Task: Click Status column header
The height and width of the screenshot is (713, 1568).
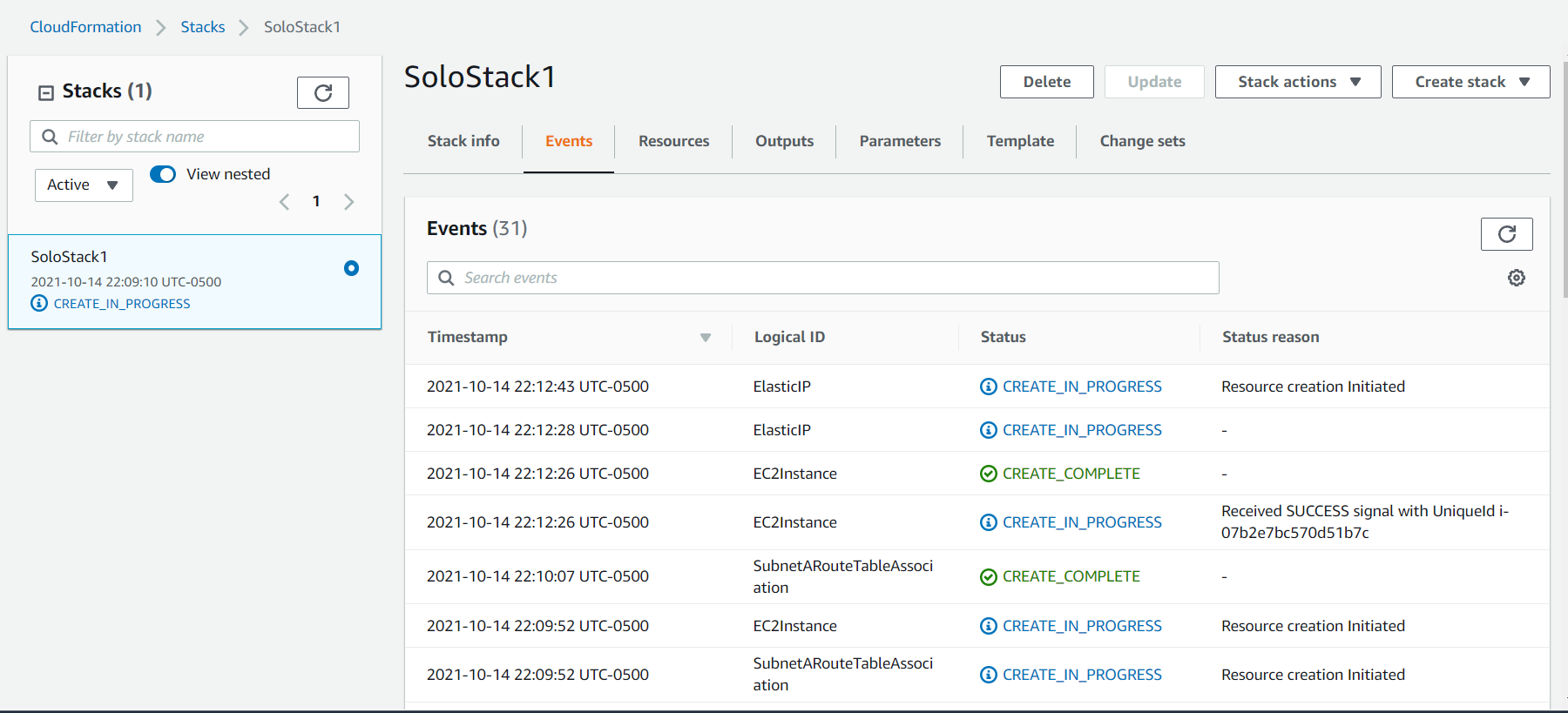Action: tap(1003, 337)
